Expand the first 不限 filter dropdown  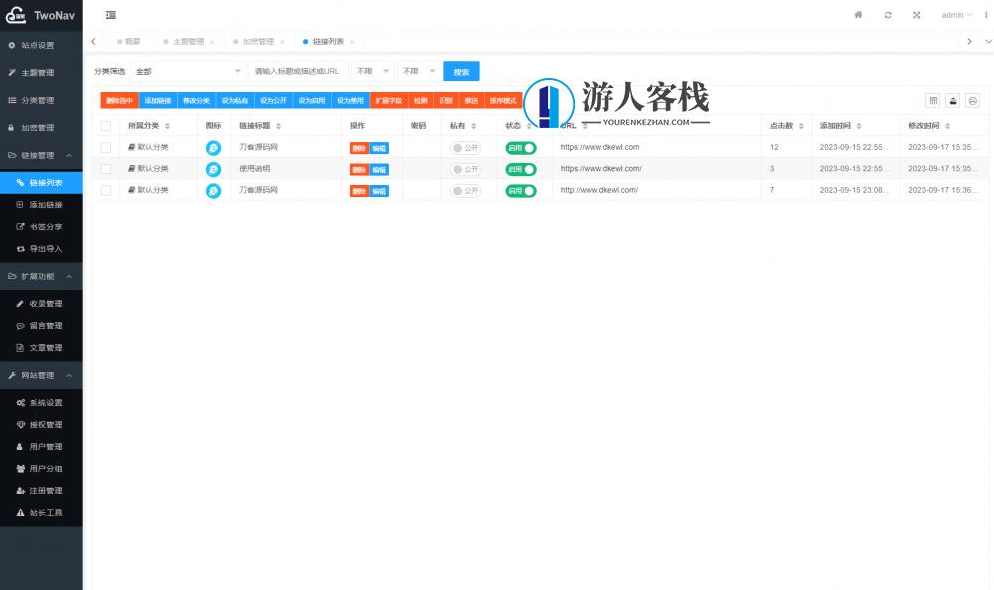374,71
